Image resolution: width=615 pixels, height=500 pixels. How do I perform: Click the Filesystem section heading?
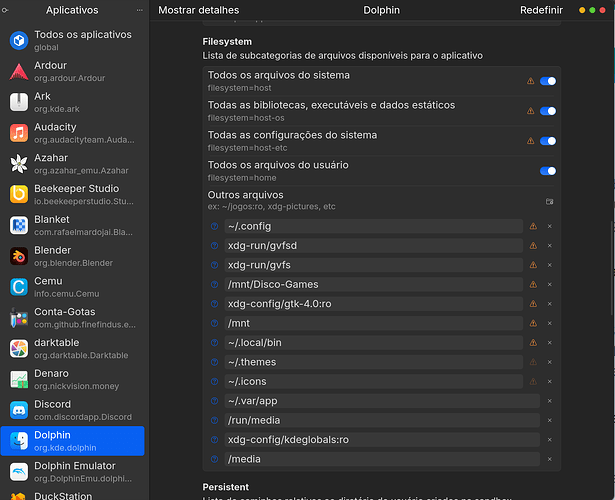[227, 42]
